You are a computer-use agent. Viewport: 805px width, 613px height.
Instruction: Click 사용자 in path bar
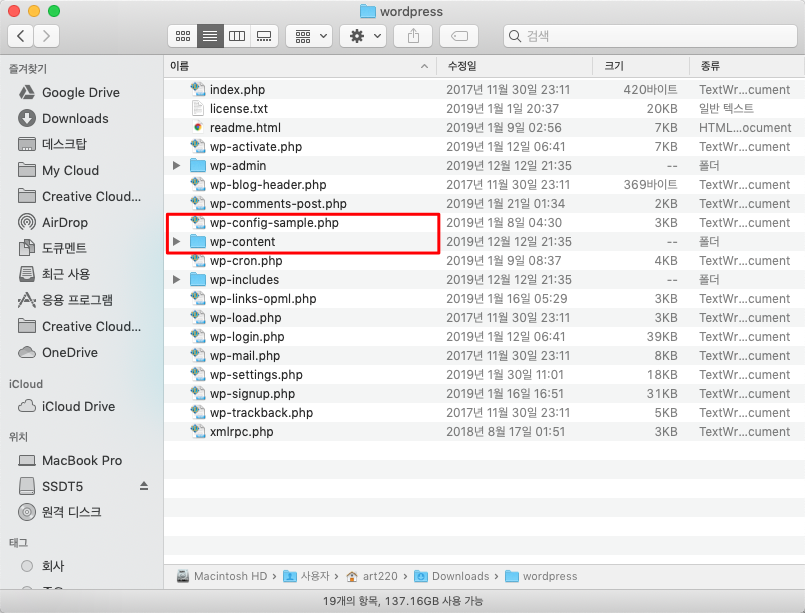(306, 576)
